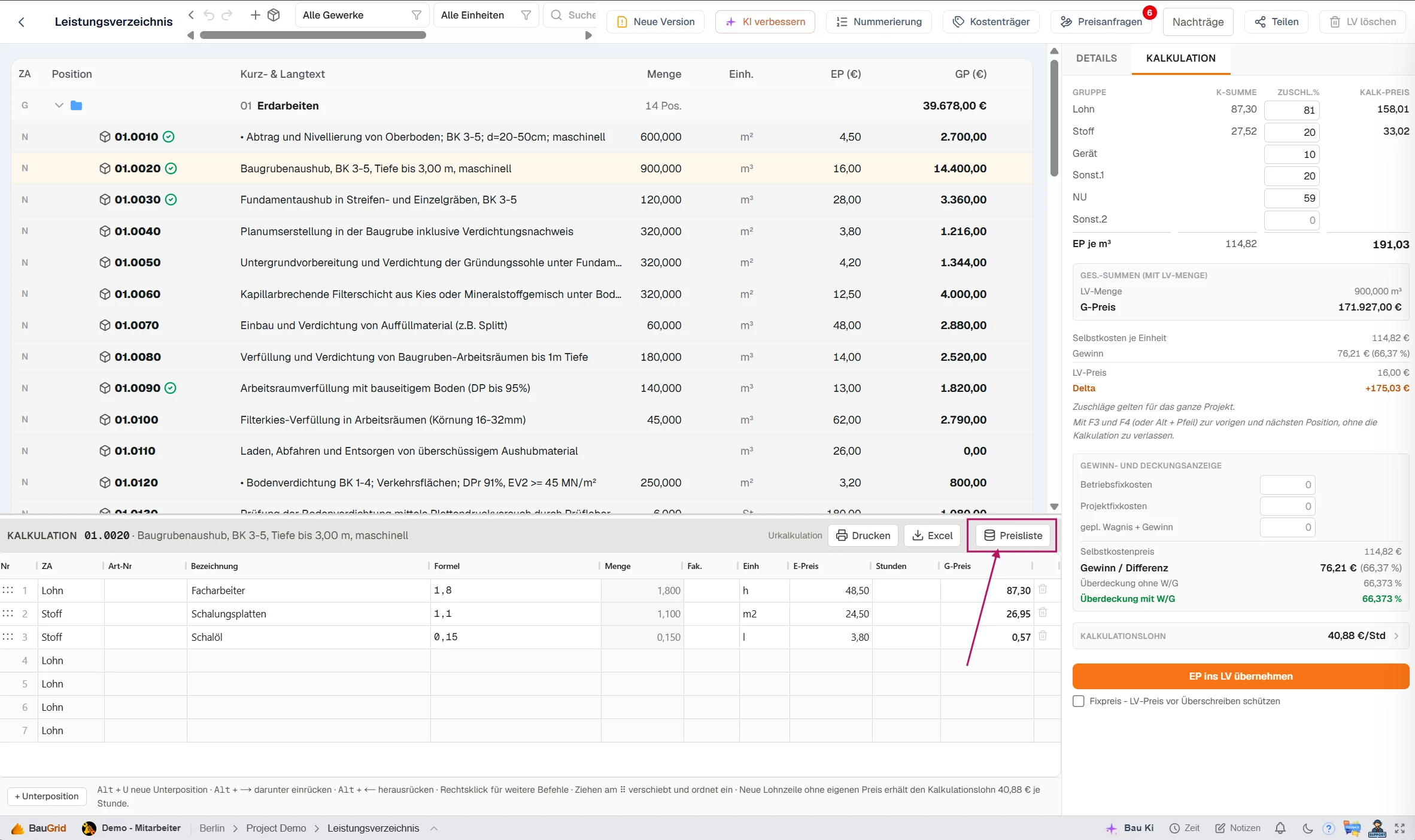Screen dimensions: 1415x840
Task: Collapse toolbar with small left chevron
Action: click(191, 15)
